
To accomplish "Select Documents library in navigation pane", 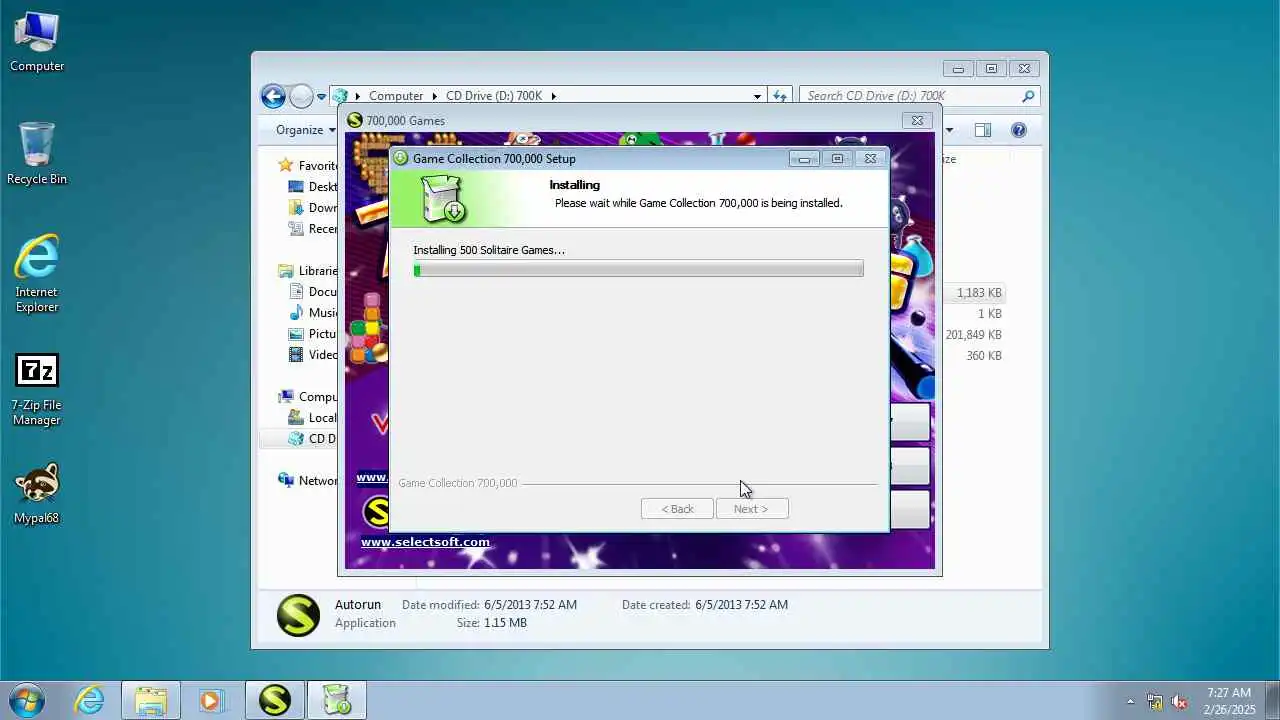I will [x=312, y=292].
